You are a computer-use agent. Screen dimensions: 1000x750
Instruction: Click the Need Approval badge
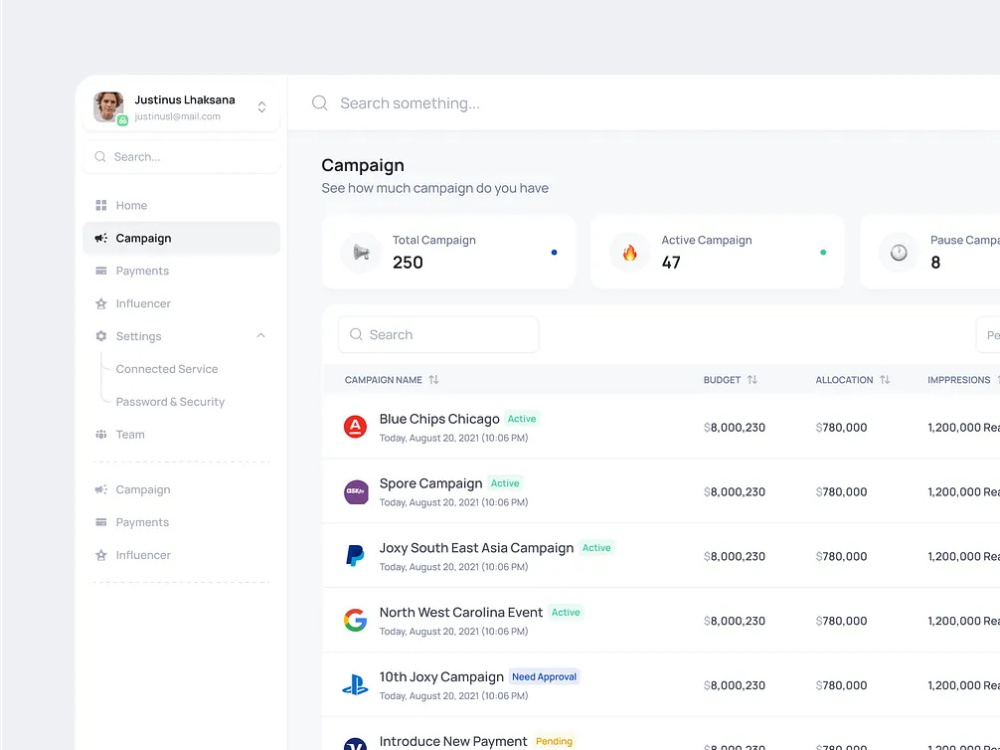(544, 677)
